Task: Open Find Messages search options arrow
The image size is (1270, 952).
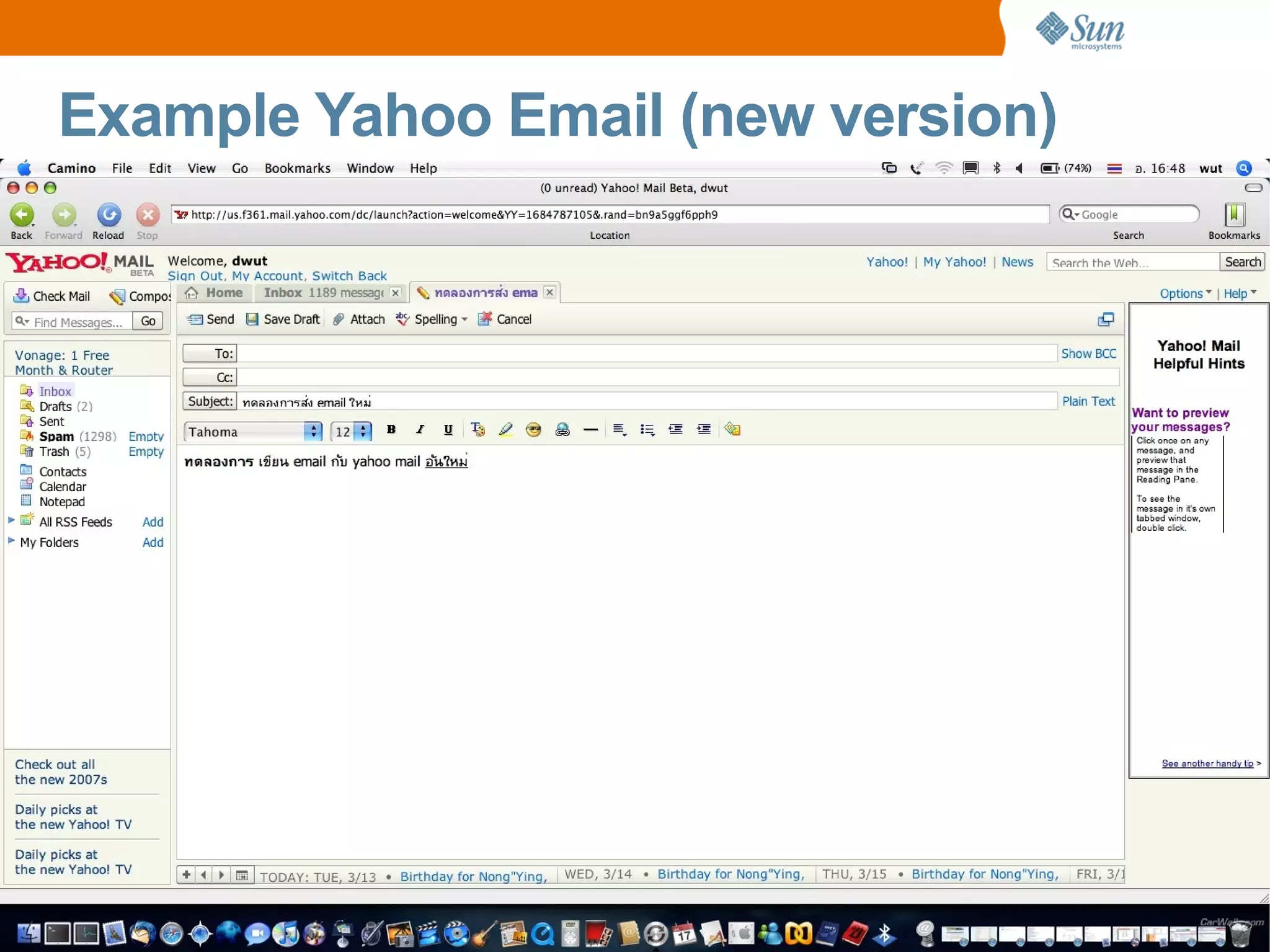Action: click(22, 321)
